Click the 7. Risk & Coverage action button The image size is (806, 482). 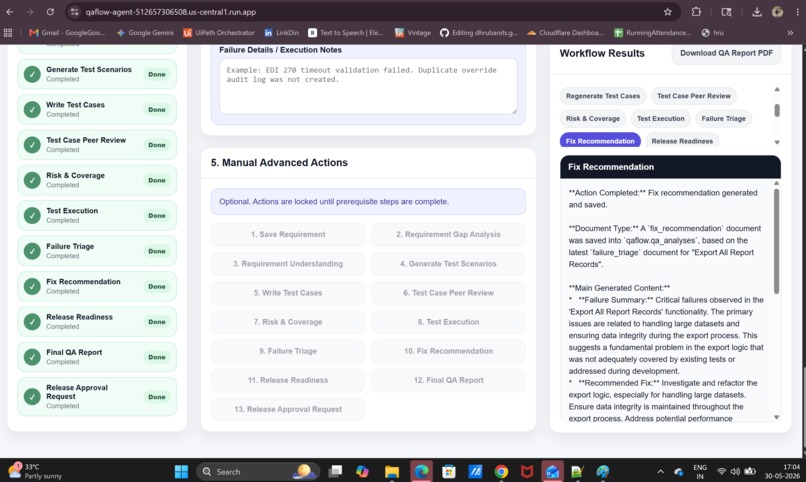coord(288,322)
